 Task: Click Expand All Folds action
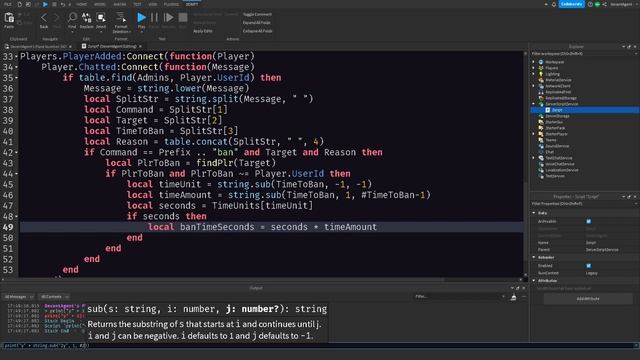click(x=256, y=23)
